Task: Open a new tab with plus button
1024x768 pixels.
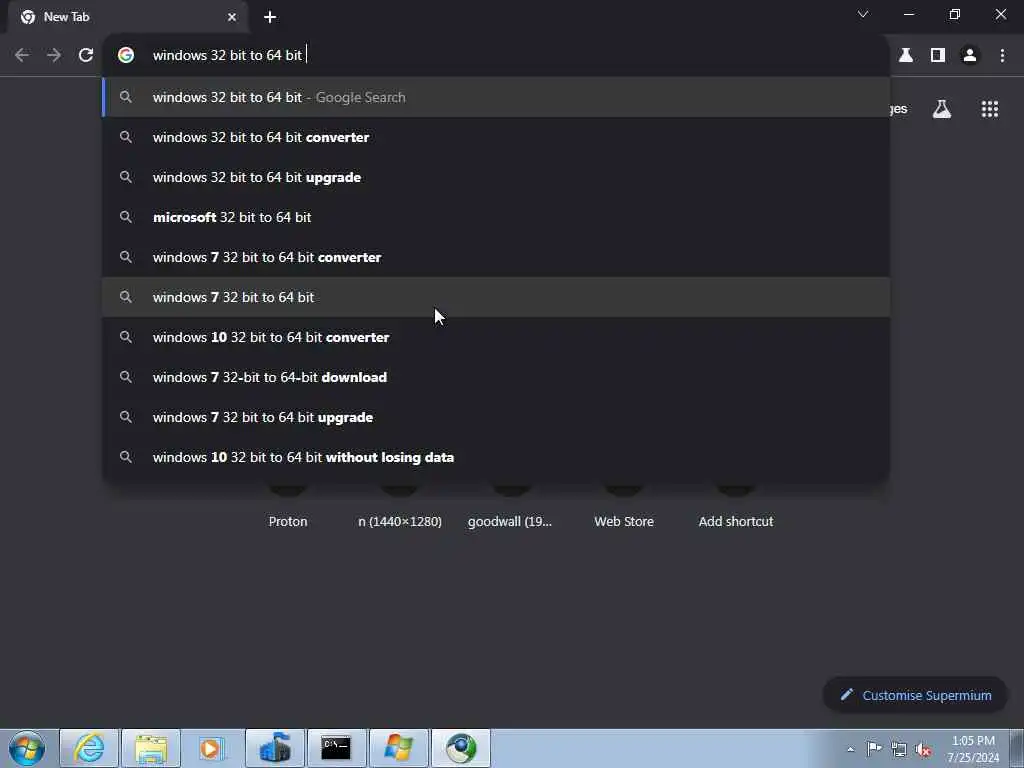Action: (x=270, y=17)
